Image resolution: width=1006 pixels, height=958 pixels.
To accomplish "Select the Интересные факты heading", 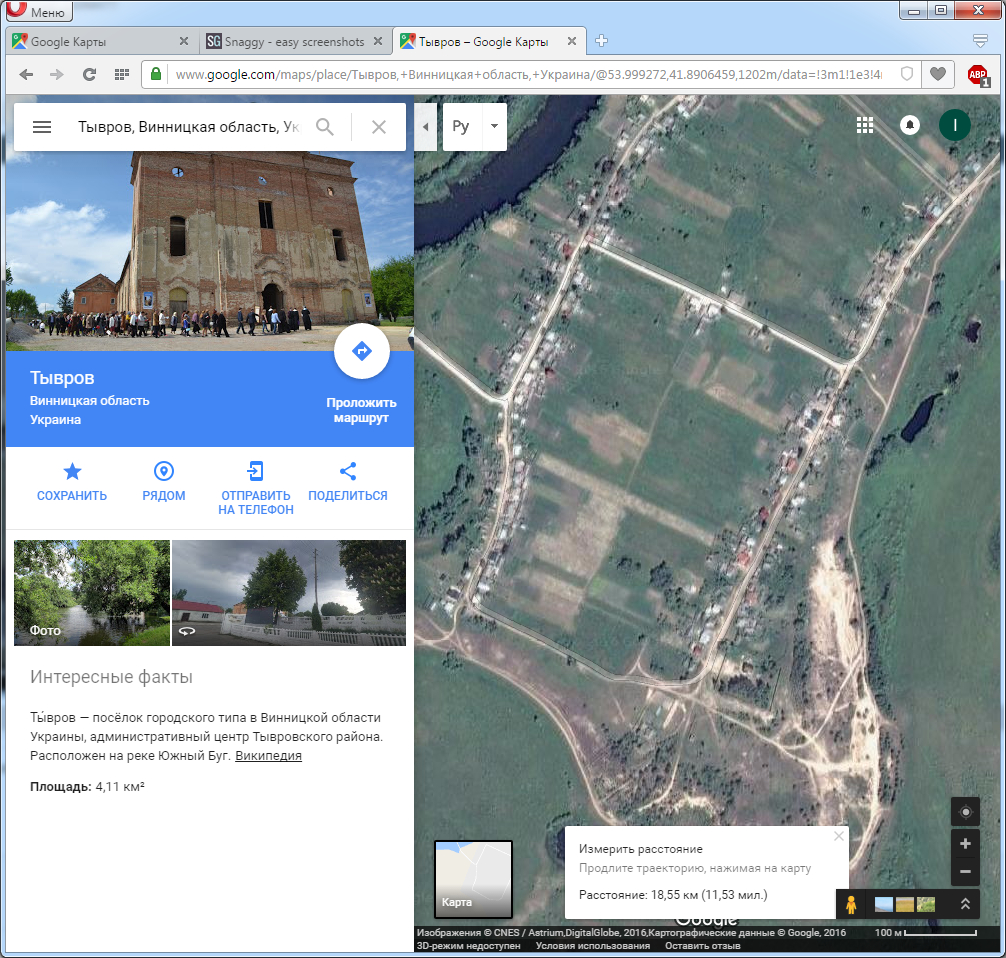I will coord(111,677).
